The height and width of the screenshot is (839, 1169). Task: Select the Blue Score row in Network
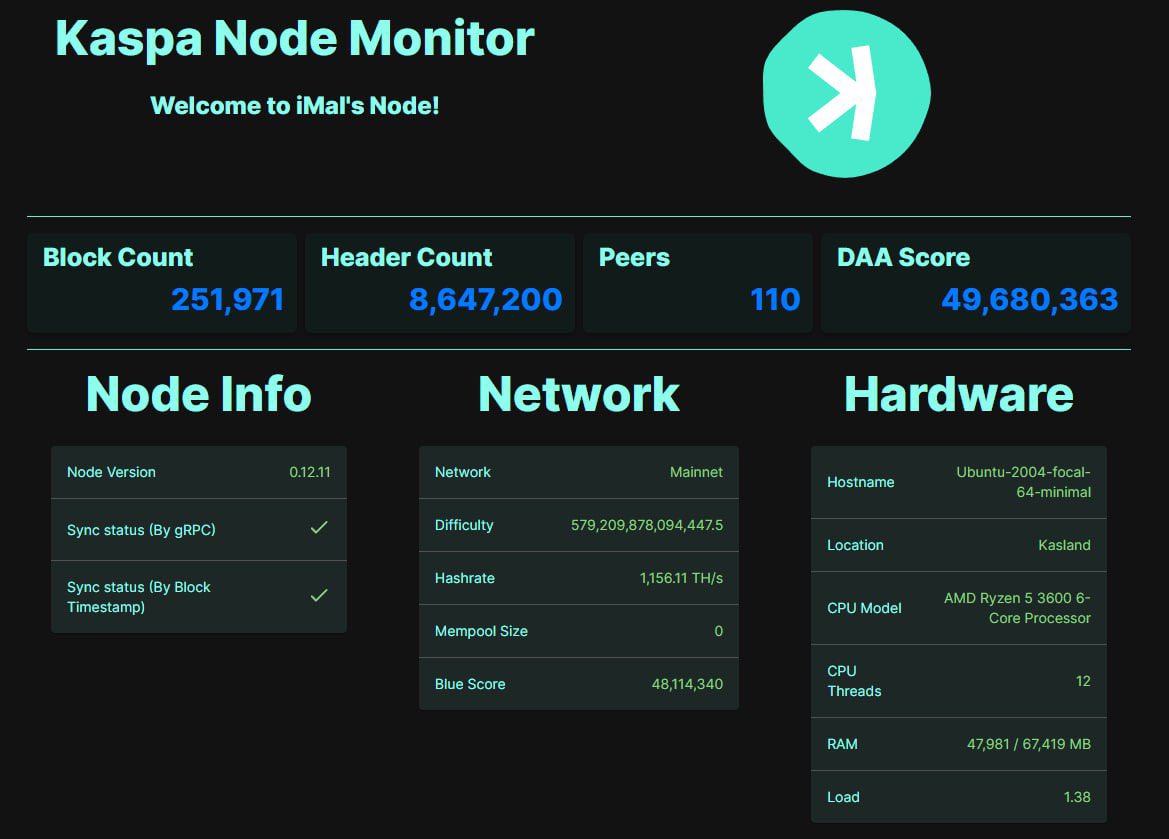coord(578,684)
